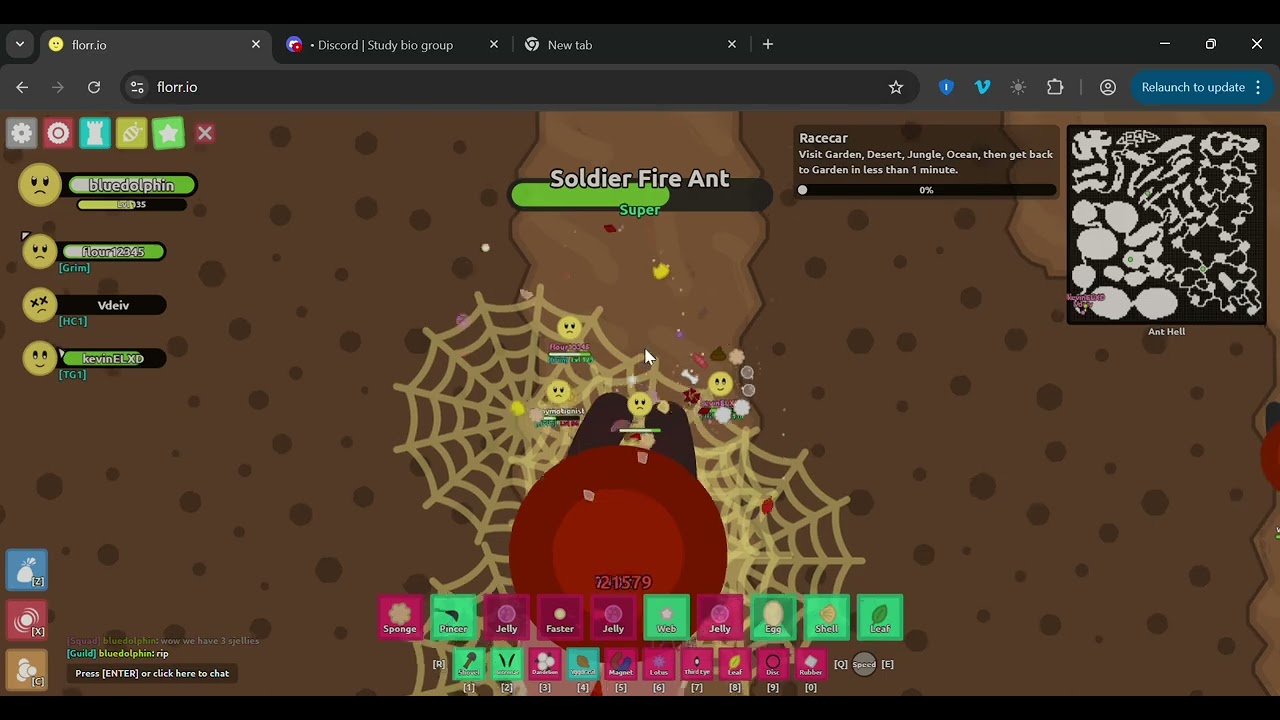Click the Lotus secondary slot [6]
This screenshot has height=720, width=1280.
click(658, 664)
